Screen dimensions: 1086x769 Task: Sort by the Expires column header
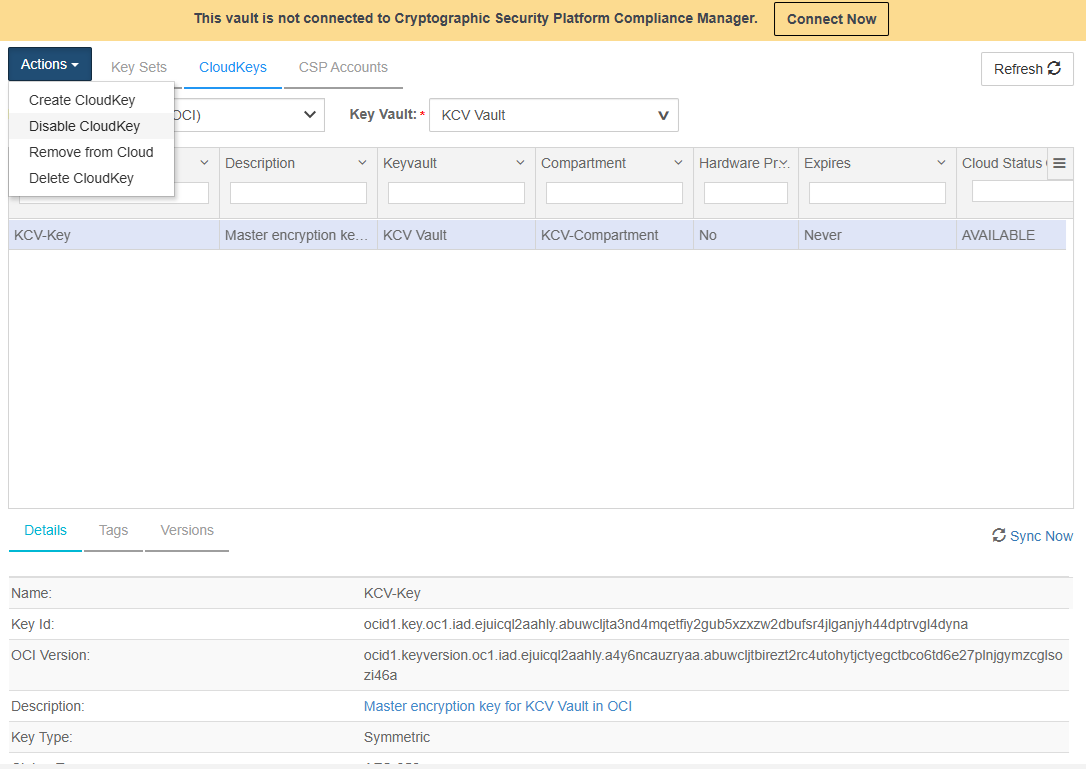pos(827,163)
